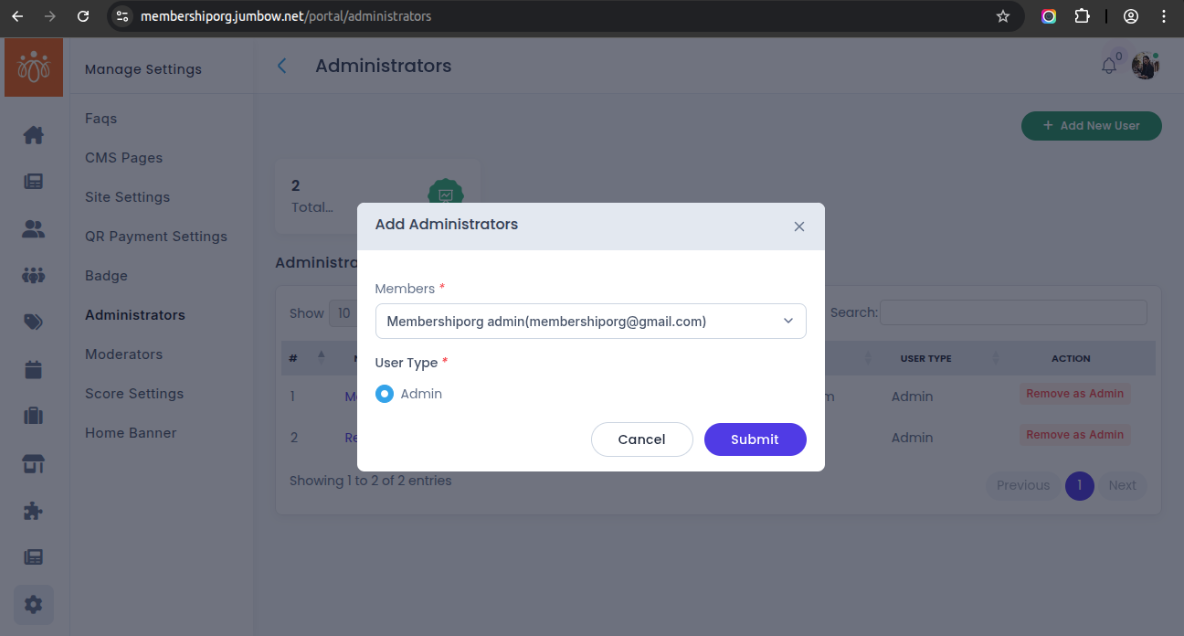Open the Show entries count dropdown
The image size is (1184, 636).
[x=343, y=313]
